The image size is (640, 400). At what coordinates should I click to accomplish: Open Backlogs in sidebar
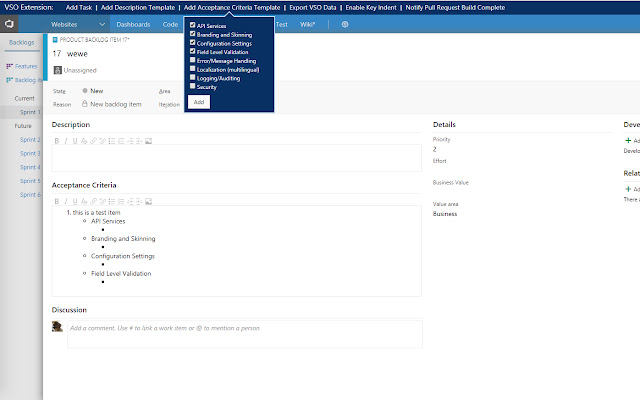[22, 42]
